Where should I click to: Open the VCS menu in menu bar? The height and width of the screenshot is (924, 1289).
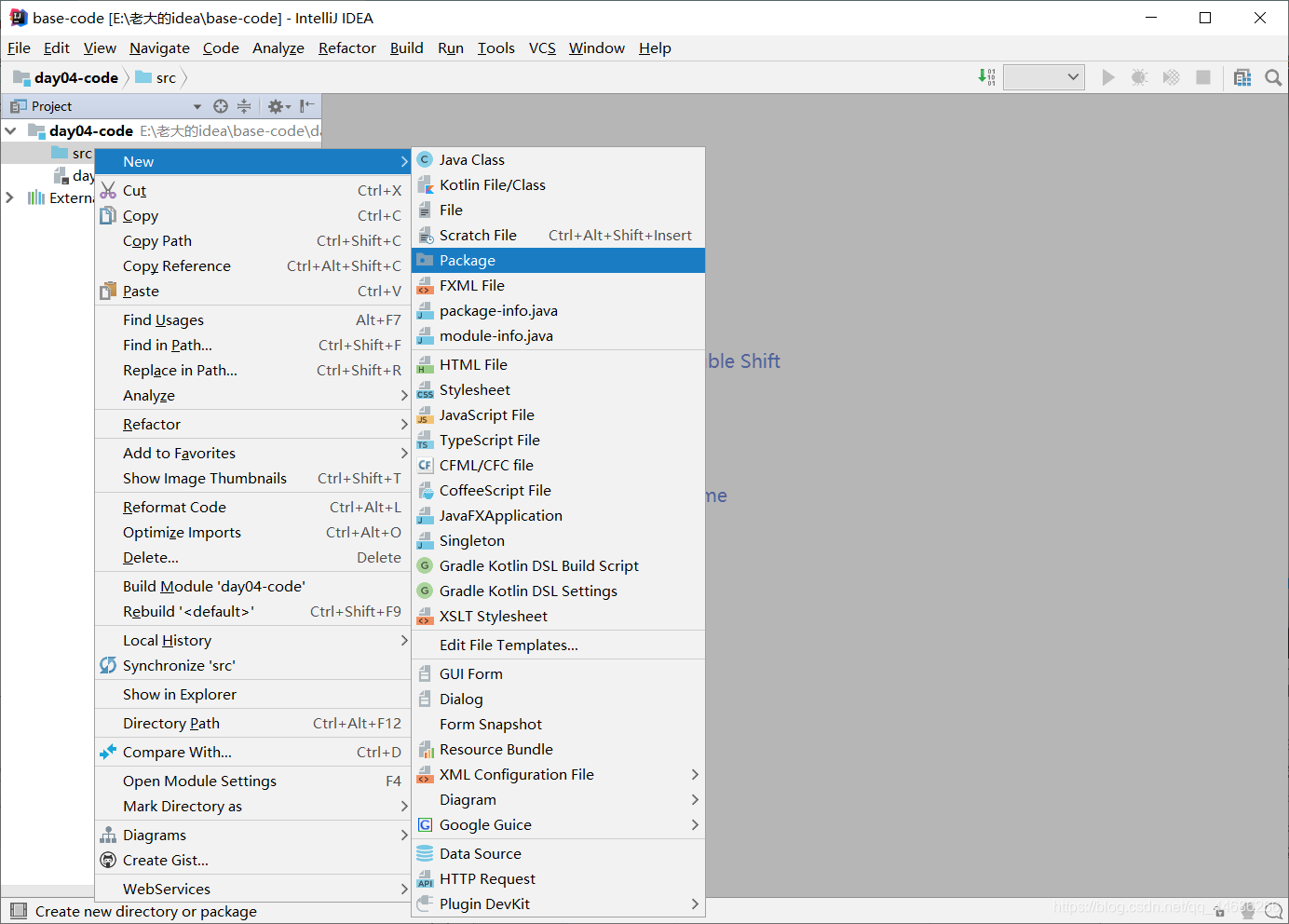[542, 48]
